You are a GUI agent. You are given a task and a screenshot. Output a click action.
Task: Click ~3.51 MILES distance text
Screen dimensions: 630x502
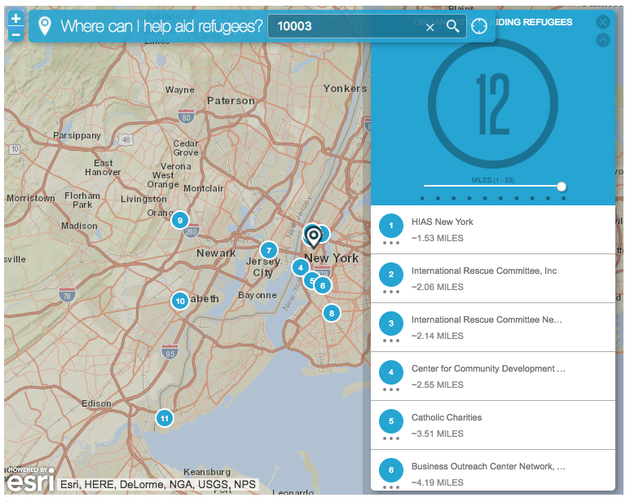click(437, 434)
